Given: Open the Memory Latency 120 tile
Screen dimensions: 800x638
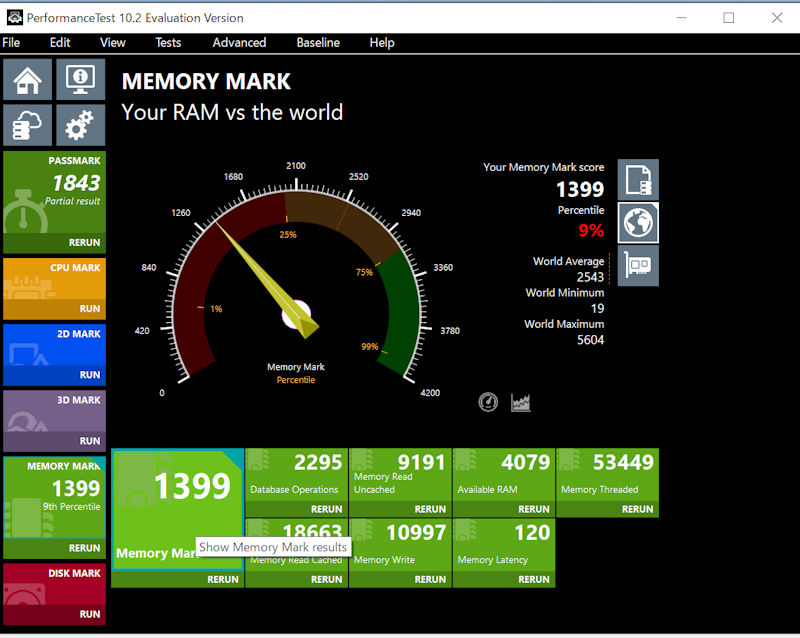Looking at the screenshot, I should point(504,545).
